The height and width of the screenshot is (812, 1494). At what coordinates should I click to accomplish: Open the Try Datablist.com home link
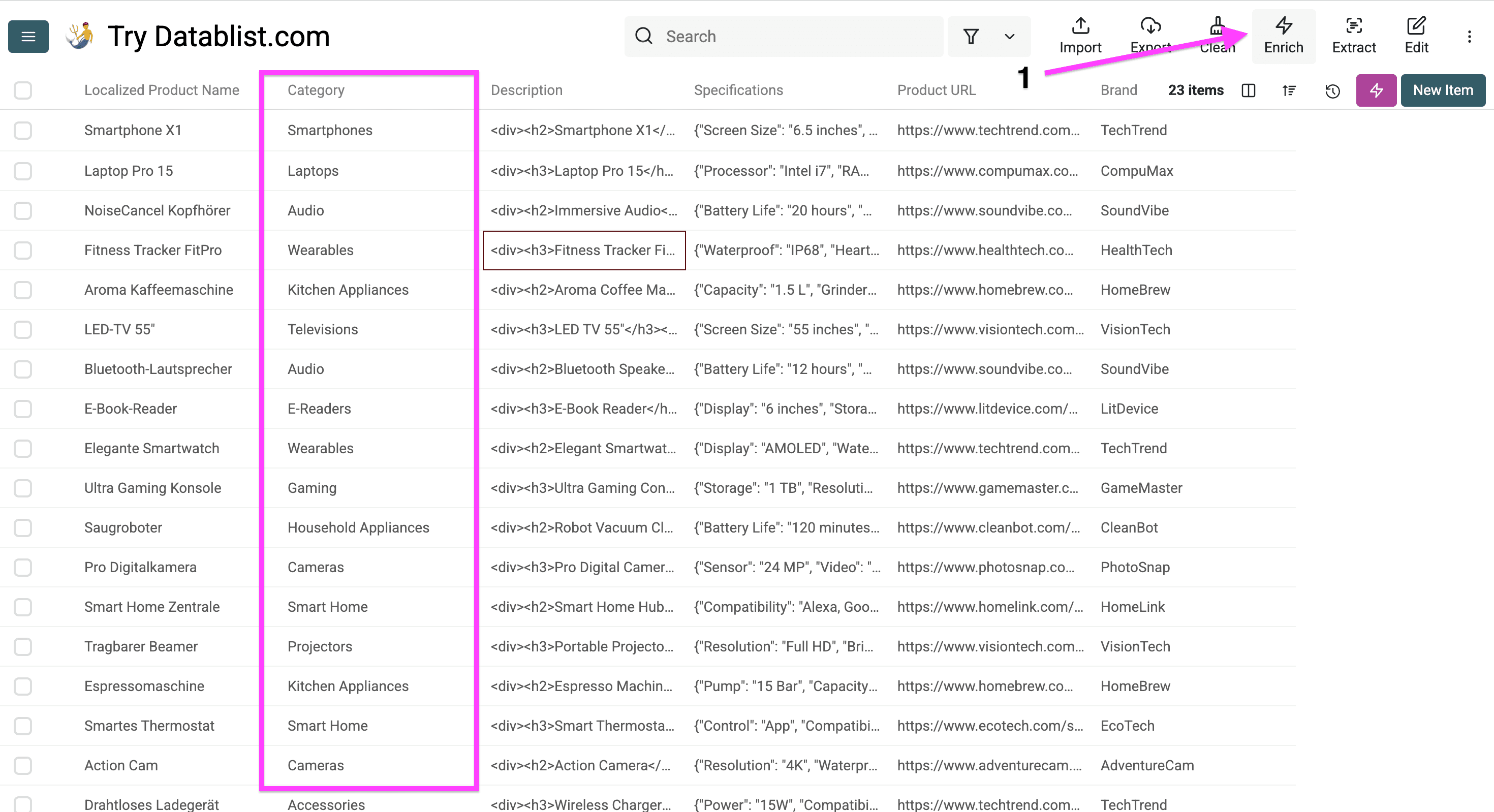[218, 36]
